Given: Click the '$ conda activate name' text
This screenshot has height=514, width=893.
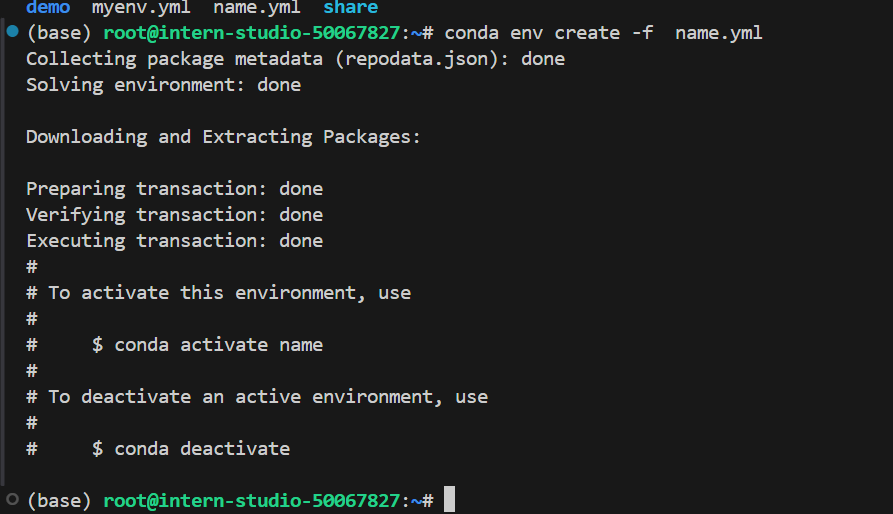Looking at the screenshot, I should pyautogui.click(x=207, y=345).
